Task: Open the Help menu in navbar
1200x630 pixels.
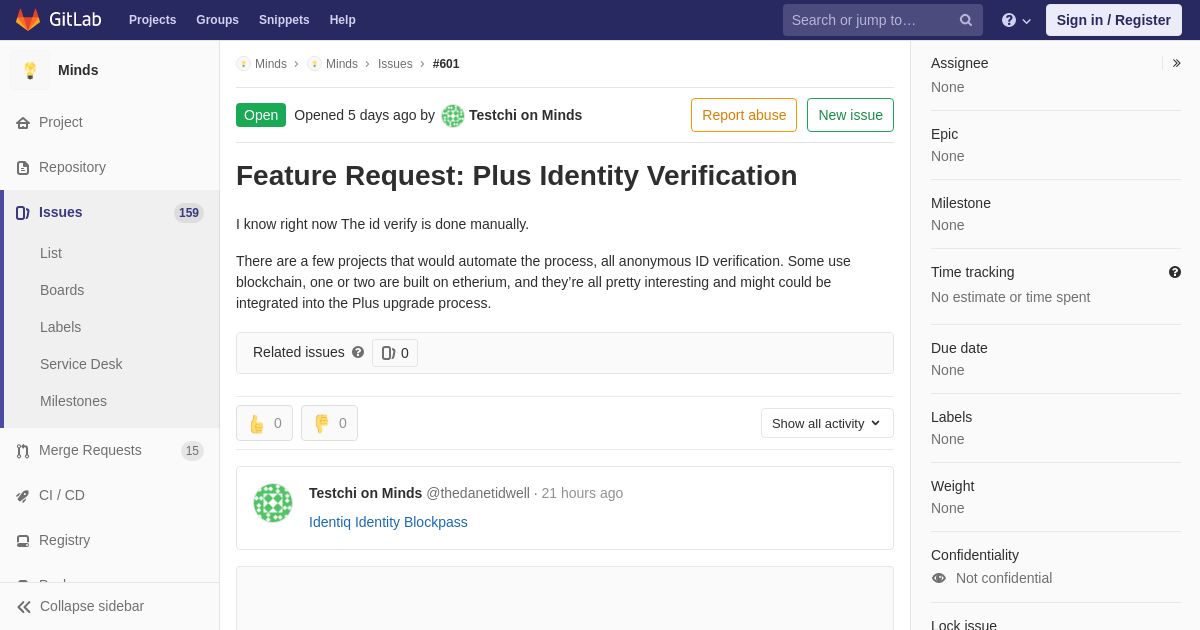Action: pyautogui.click(x=343, y=20)
